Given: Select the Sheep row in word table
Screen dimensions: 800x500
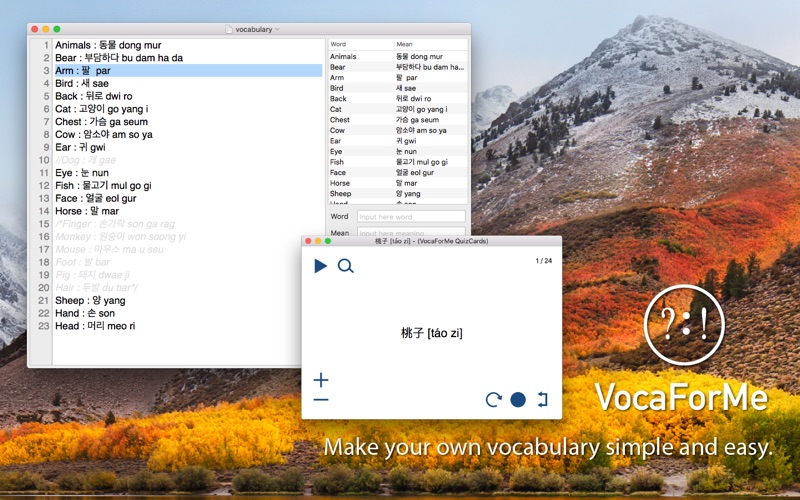Looking at the screenshot, I should 398,193.
